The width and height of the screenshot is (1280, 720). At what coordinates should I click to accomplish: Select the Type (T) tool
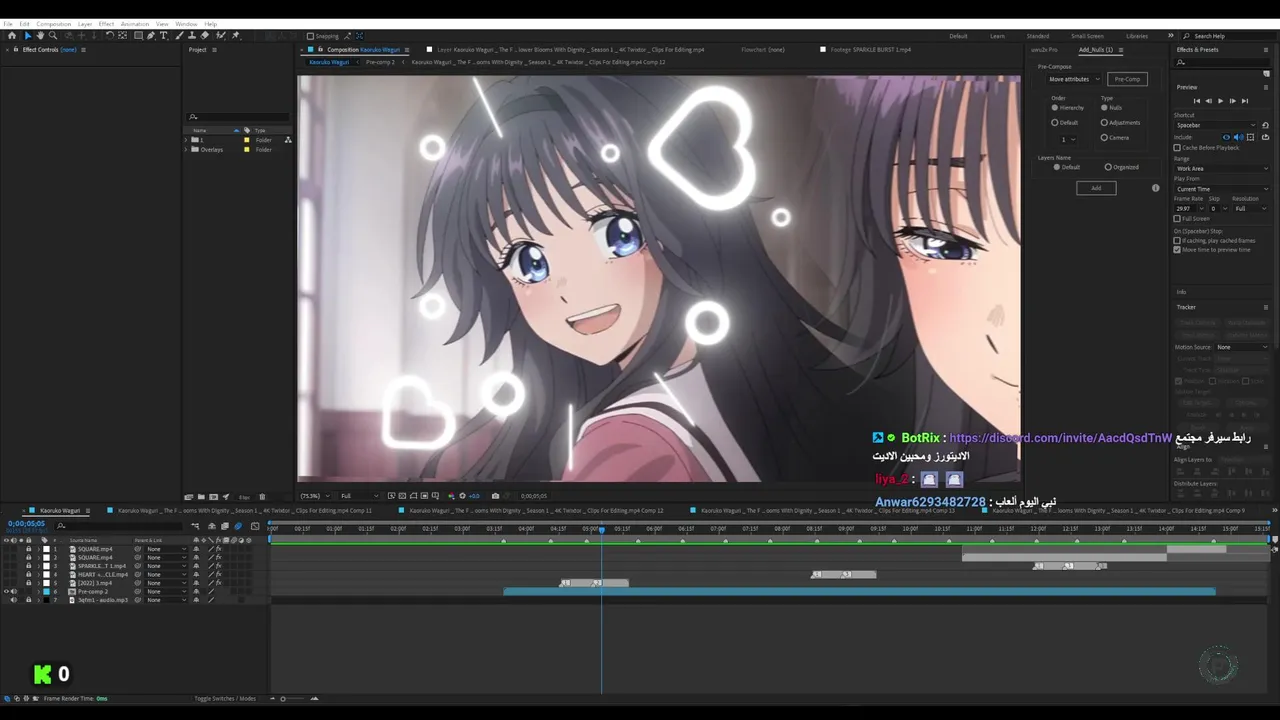[164, 36]
